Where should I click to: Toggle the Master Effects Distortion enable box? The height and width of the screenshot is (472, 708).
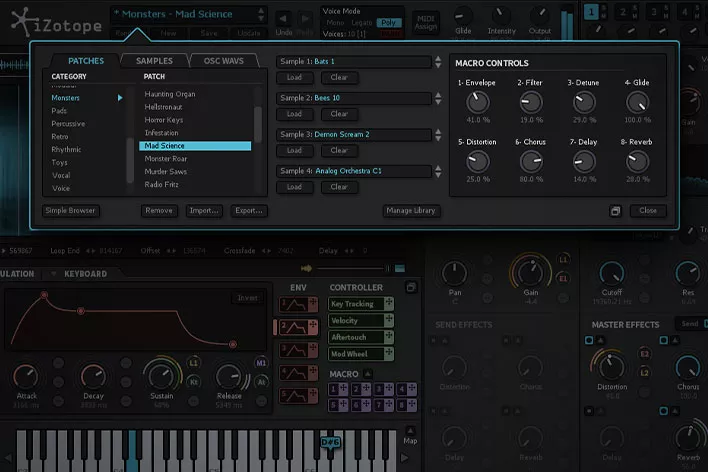[x=591, y=341]
